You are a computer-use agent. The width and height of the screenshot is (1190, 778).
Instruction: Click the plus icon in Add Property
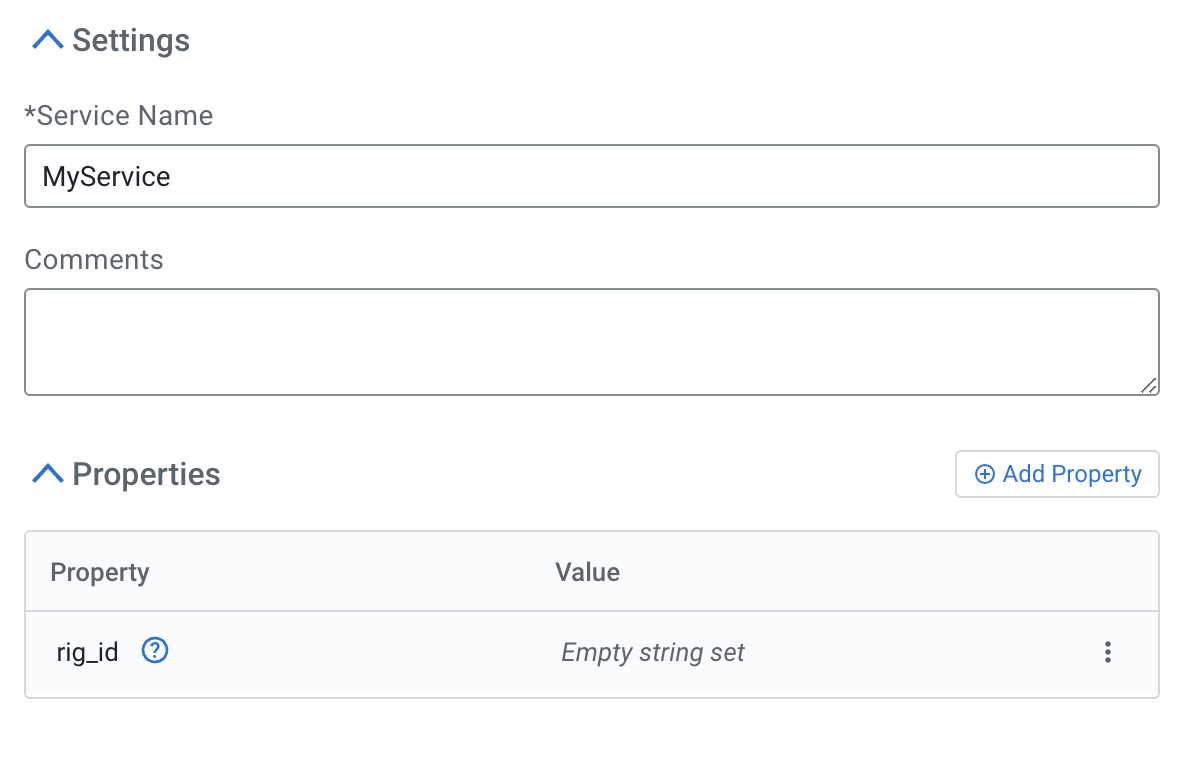pos(984,474)
